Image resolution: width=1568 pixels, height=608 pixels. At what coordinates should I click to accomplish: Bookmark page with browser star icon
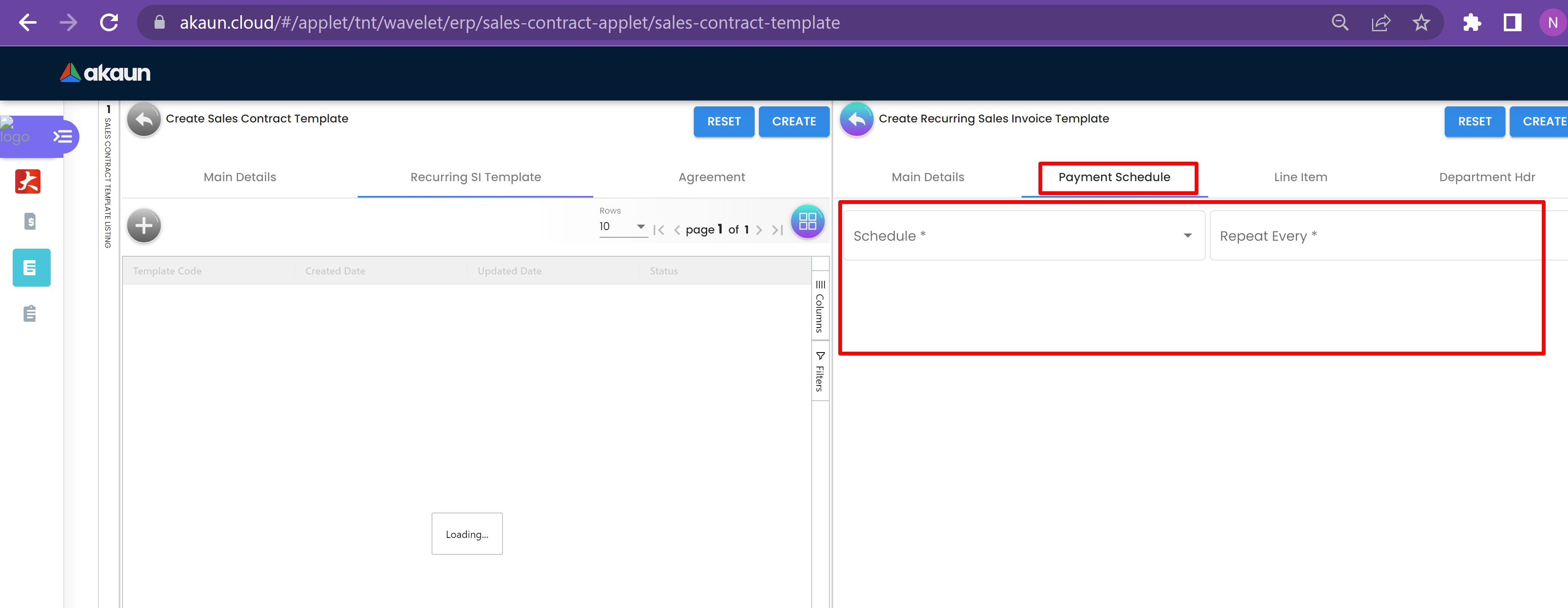click(x=1421, y=23)
